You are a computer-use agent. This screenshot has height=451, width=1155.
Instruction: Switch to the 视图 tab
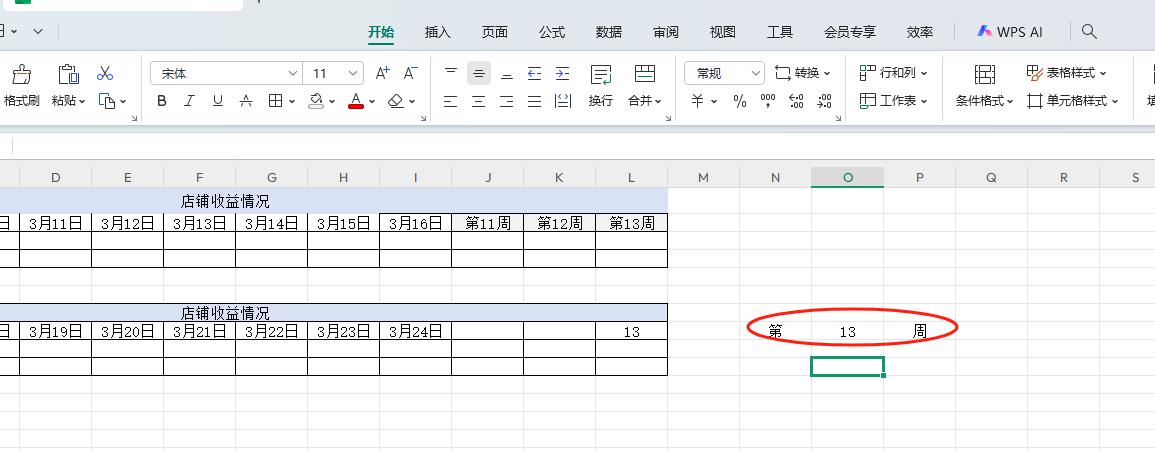click(723, 32)
